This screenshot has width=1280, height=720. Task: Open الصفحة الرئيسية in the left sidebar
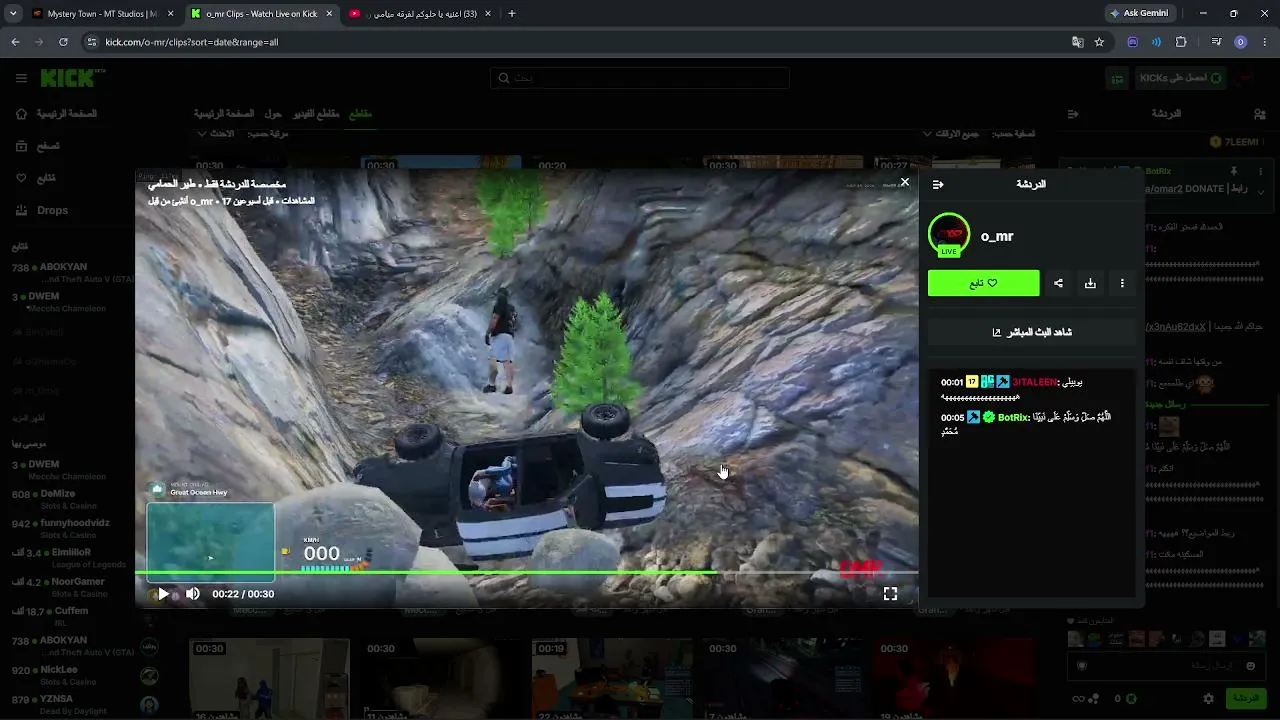pyautogui.click(x=56, y=114)
